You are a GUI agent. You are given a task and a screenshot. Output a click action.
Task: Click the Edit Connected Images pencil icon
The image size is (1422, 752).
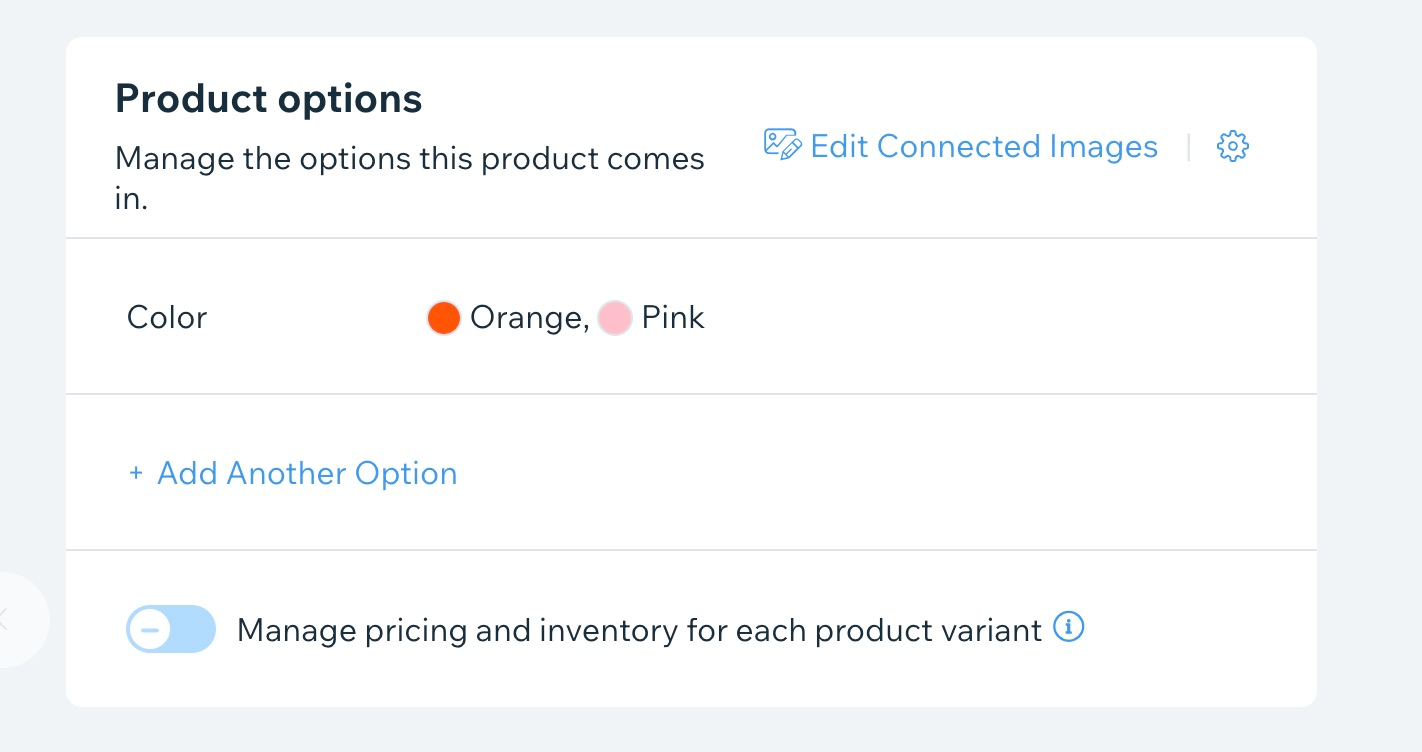[781, 145]
